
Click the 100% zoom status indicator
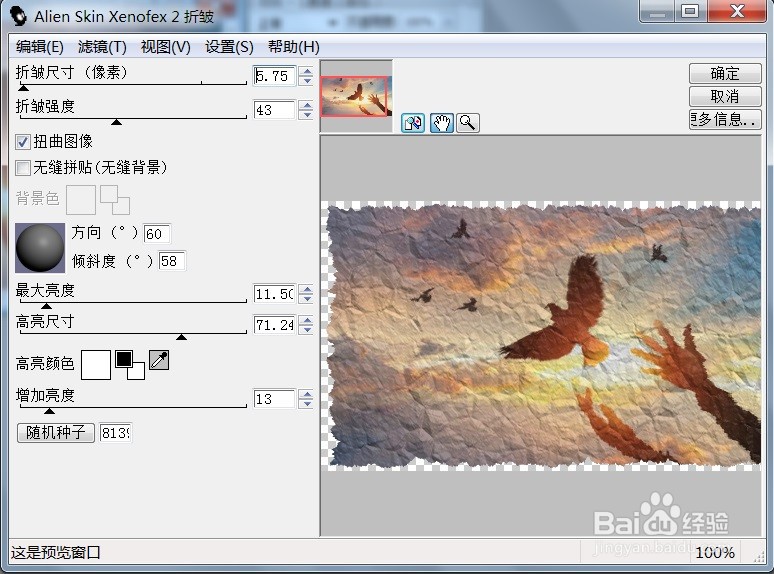pyautogui.click(x=715, y=552)
